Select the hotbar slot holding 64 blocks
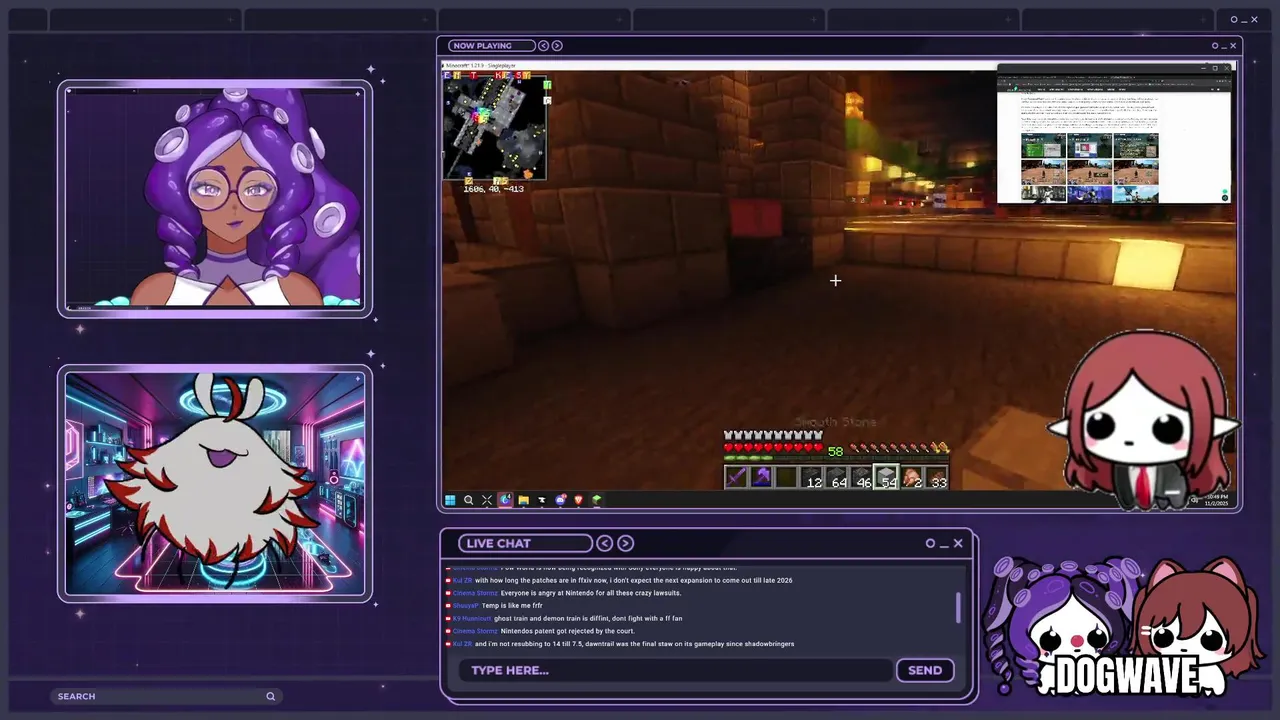This screenshot has width=1280, height=720. tap(837, 478)
